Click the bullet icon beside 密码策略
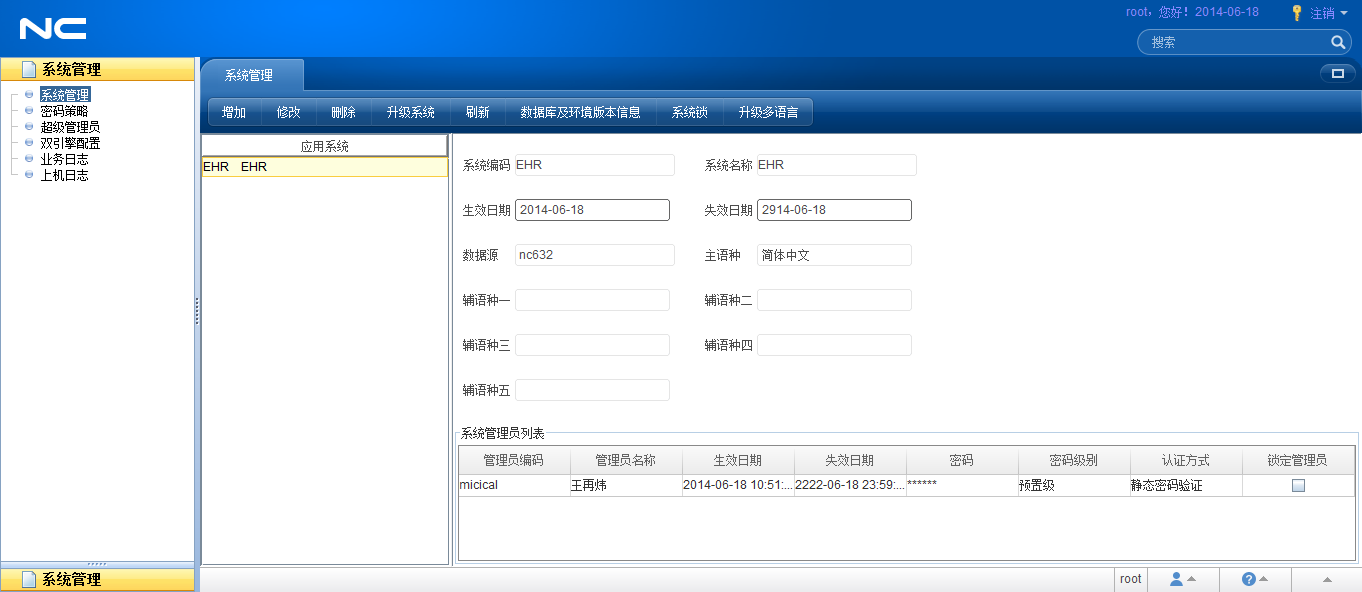Image resolution: width=1362 pixels, height=592 pixels. 29,111
